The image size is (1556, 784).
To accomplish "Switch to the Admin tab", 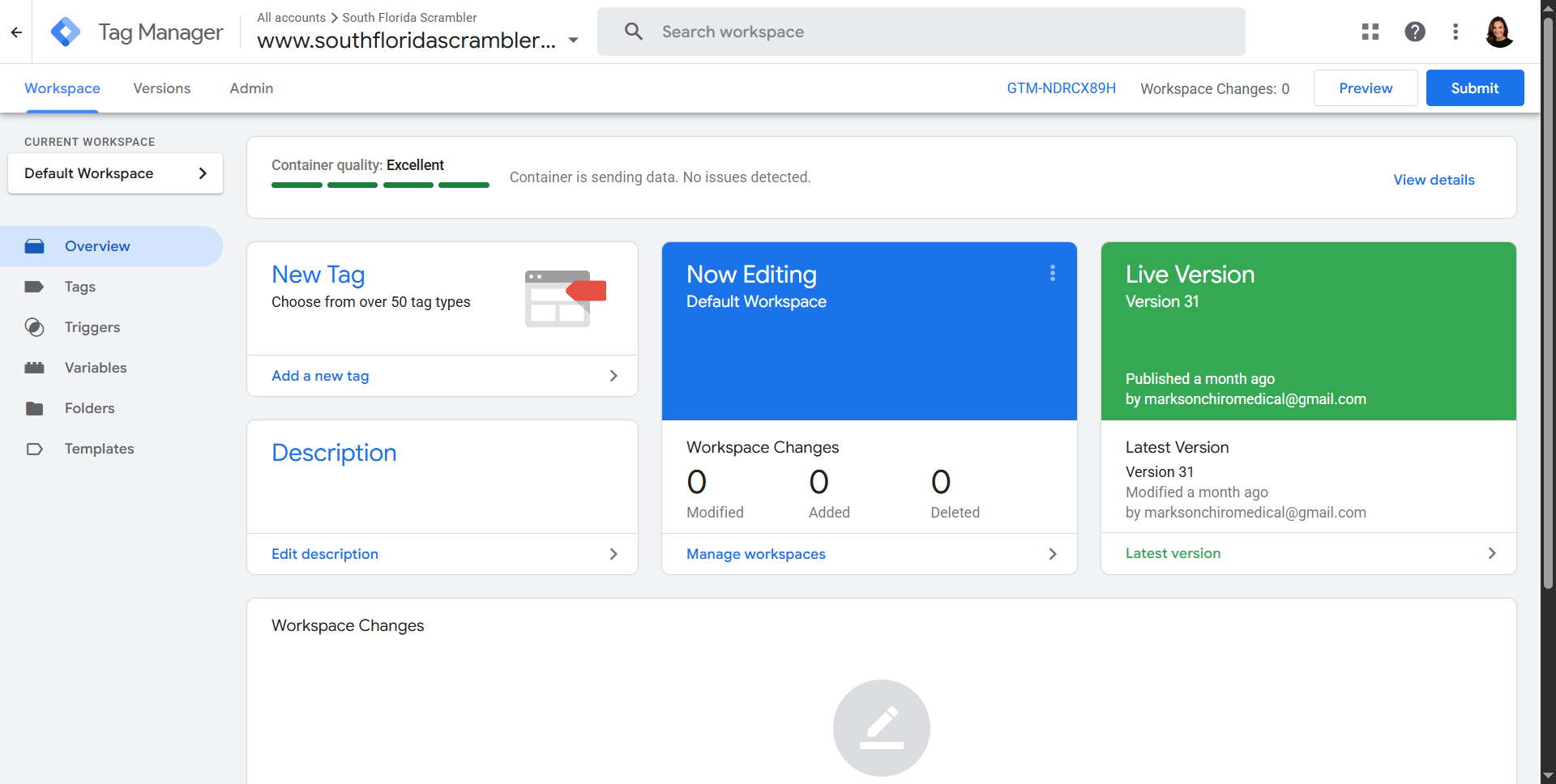I will 251,88.
